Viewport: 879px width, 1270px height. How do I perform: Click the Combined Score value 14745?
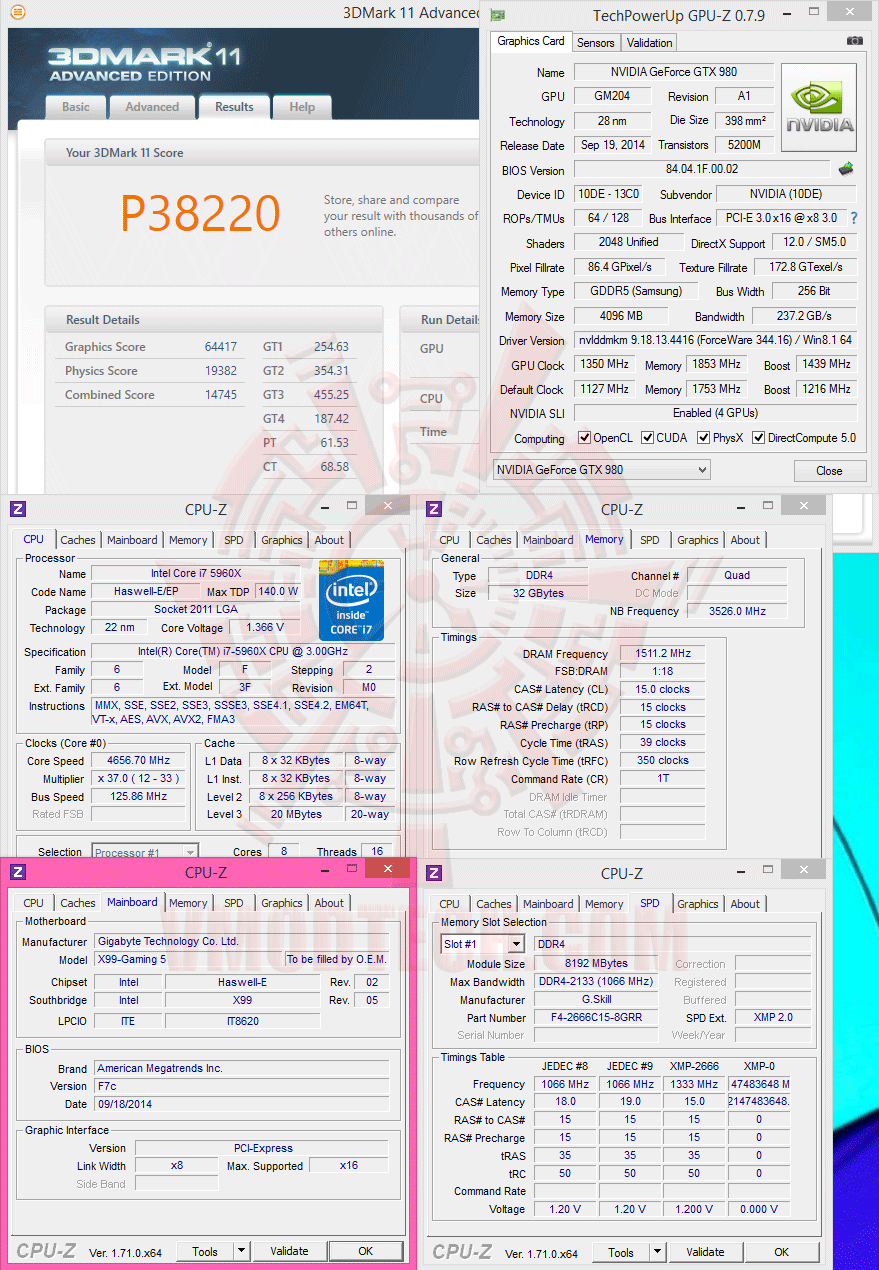click(x=221, y=395)
